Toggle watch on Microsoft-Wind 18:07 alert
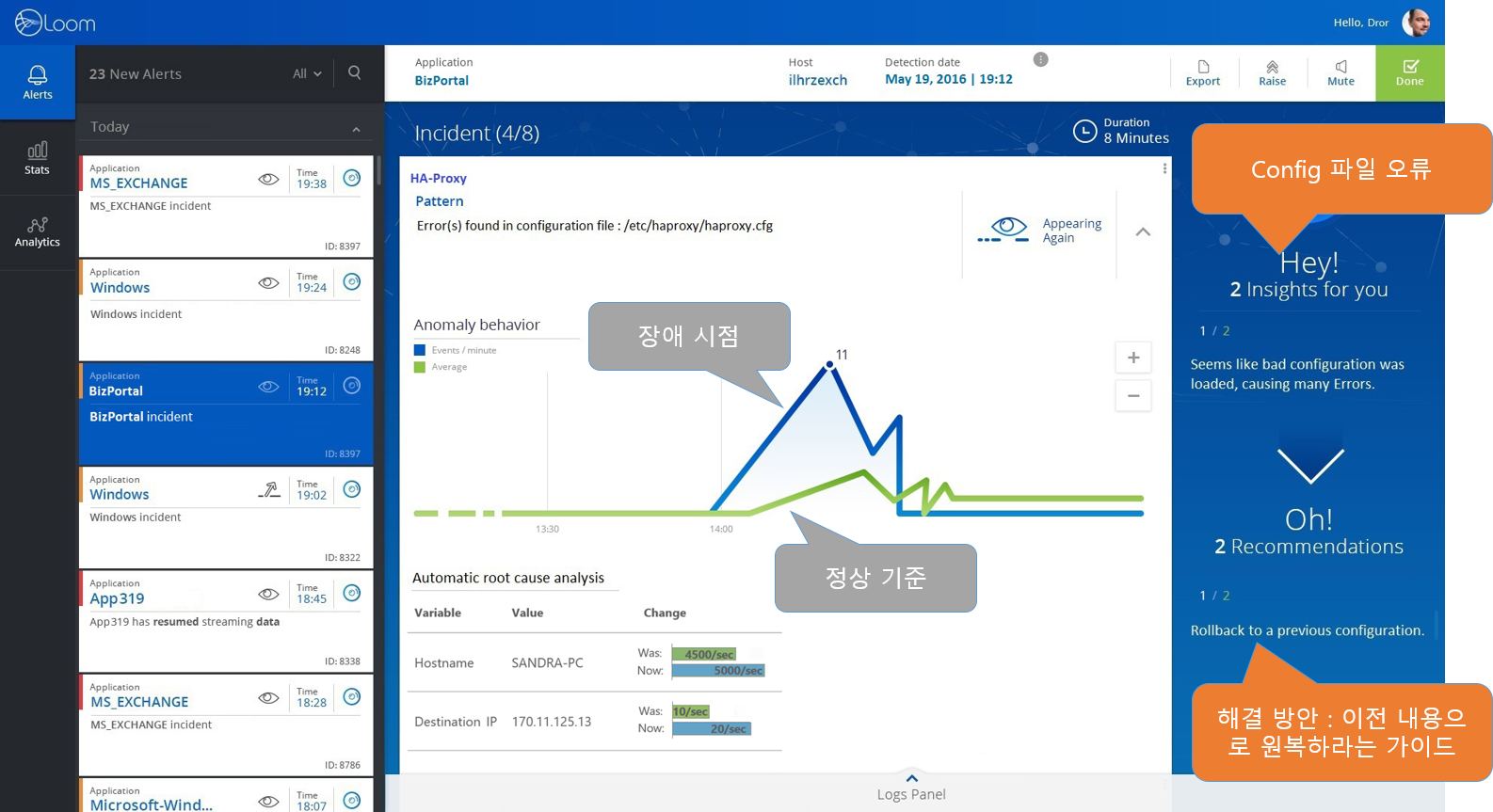Image resolution: width=1493 pixels, height=812 pixels. 268,802
